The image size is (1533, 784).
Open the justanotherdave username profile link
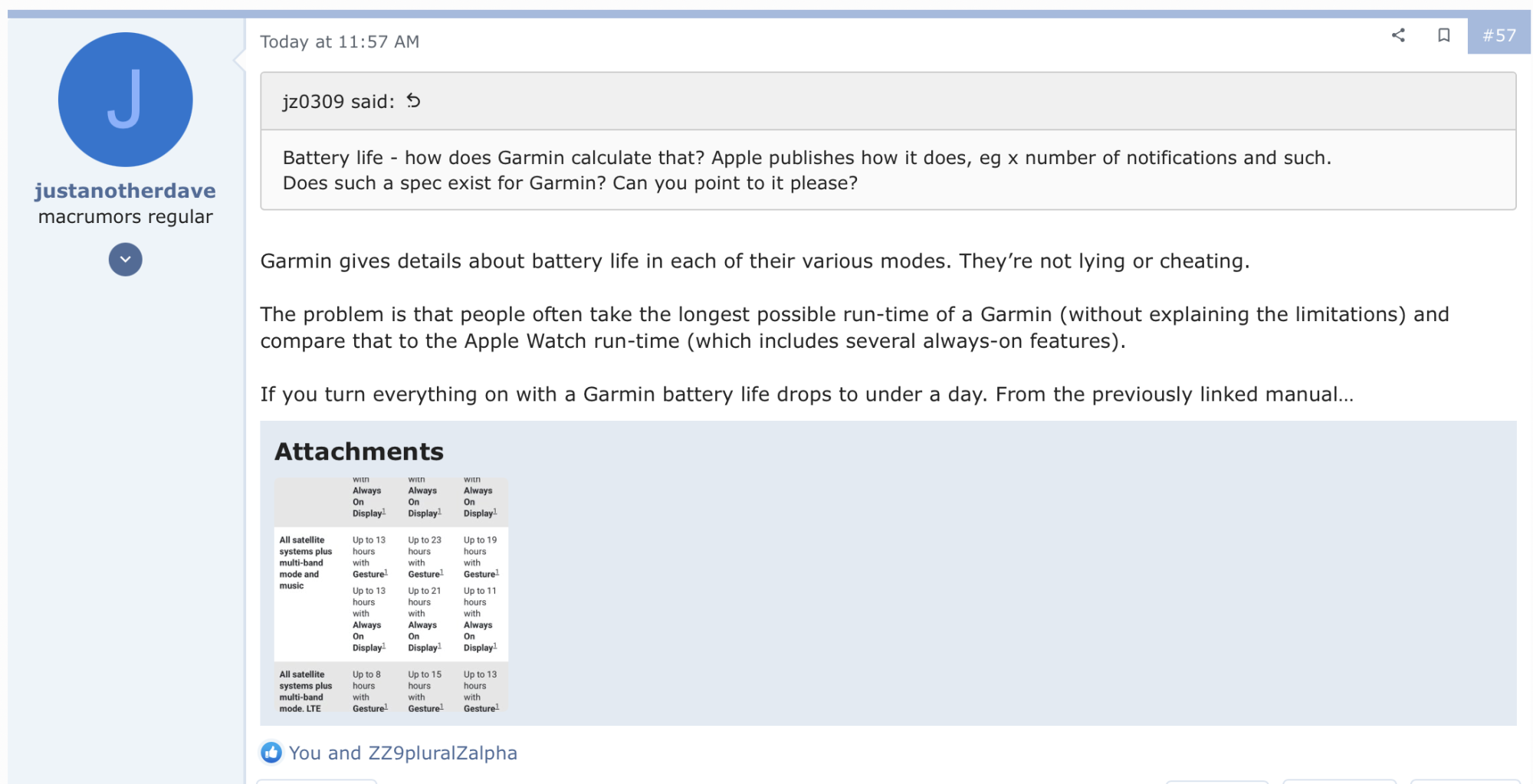[126, 191]
